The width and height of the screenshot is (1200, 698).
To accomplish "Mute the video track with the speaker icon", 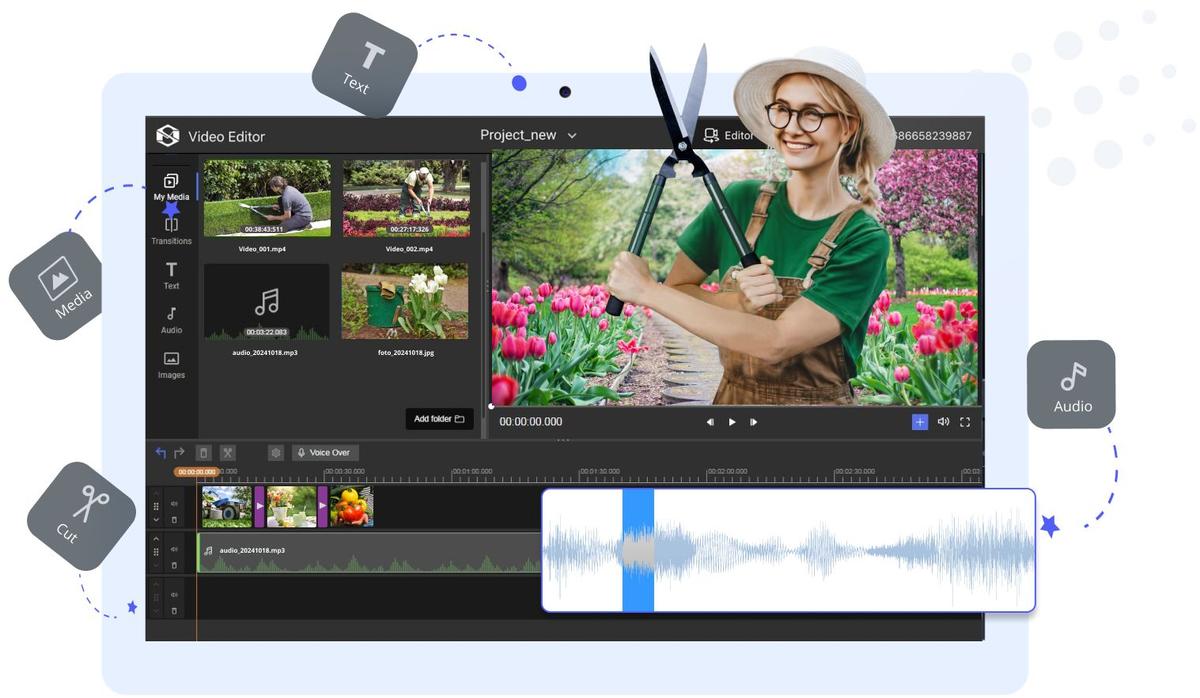I will click(173, 504).
